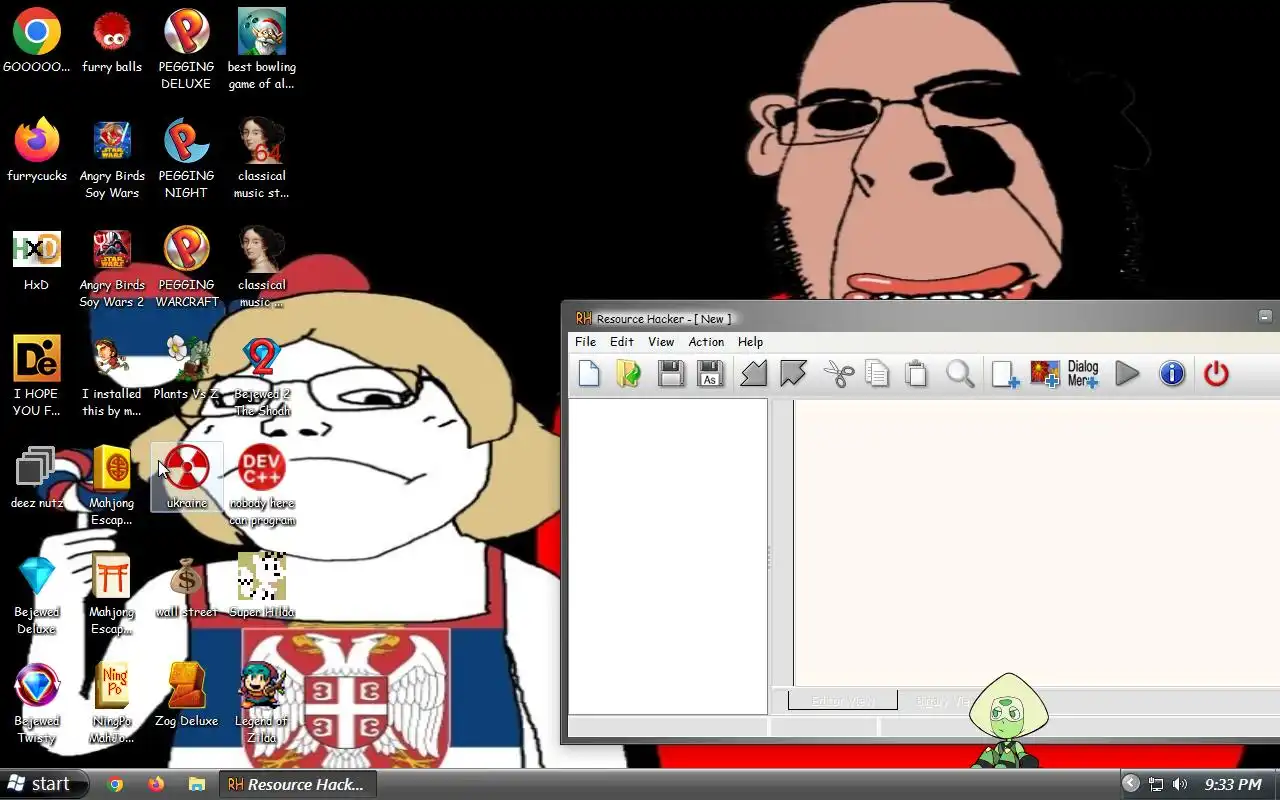Select the Google Chrome desktop icon
The width and height of the screenshot is (1280, 800).
[x=37, y=42]
